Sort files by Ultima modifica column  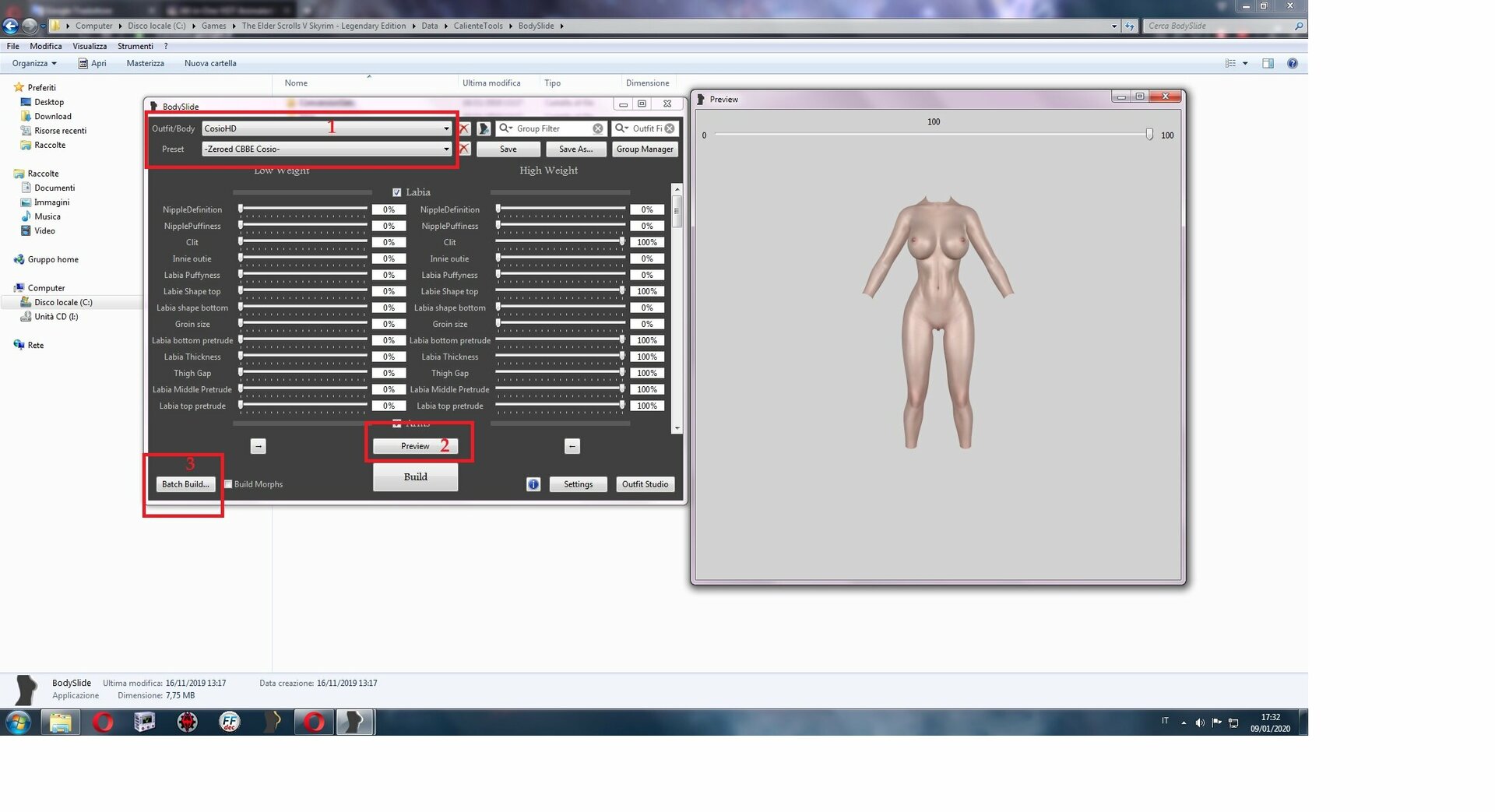pos(491,83)
